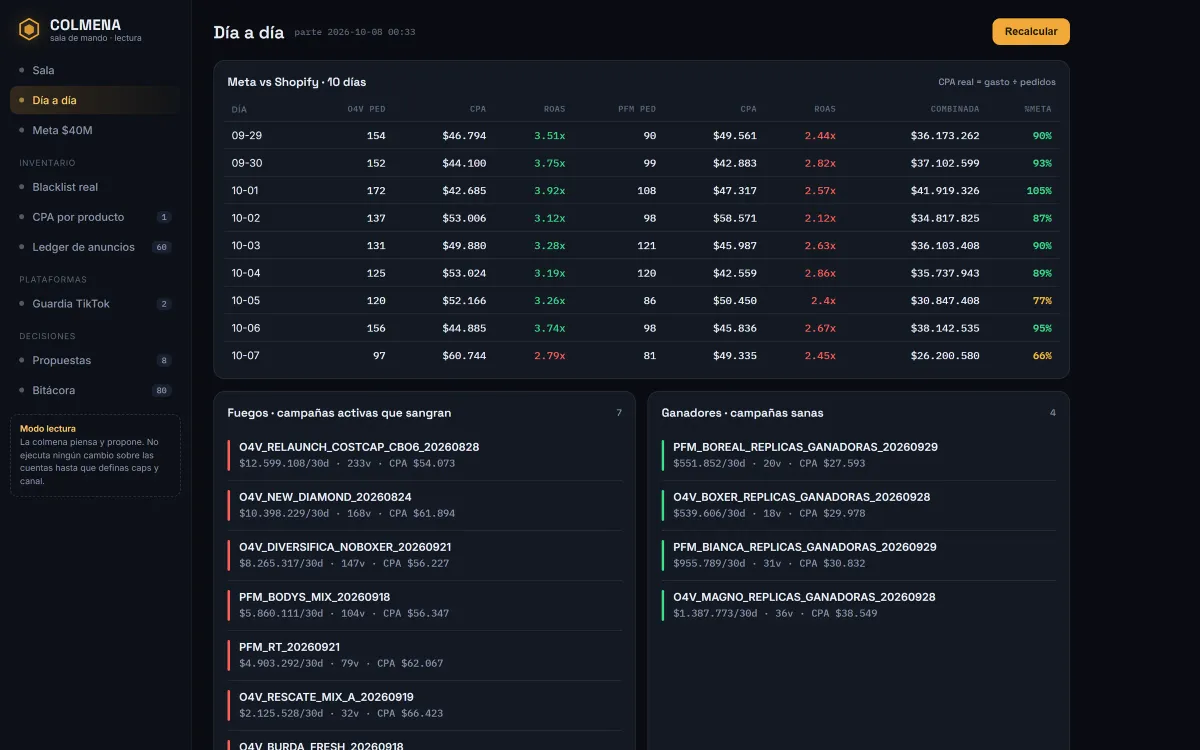The height and width of the screenshot is (750, 1200).
Task: Click the Modo lectura notice heading
Action: (x=48, y=429)
